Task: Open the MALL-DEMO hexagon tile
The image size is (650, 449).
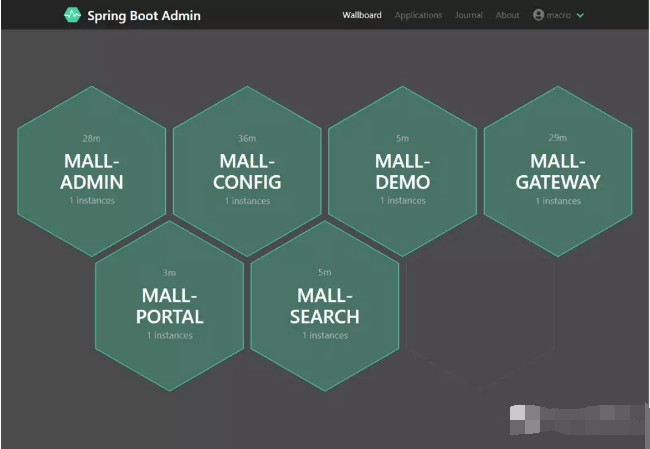Action: [403, 171]
